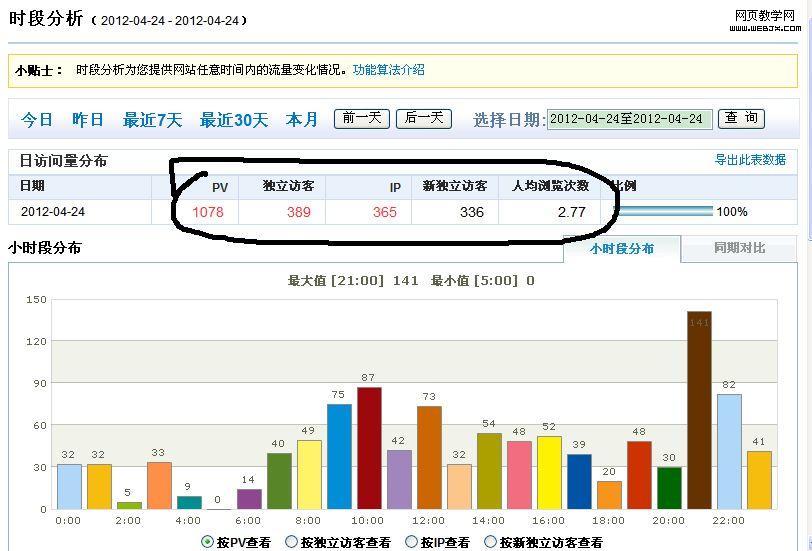812x551 pixels.
Task: Select the 昨日 (yesterday) date range
Action: (x=88, y=120)
